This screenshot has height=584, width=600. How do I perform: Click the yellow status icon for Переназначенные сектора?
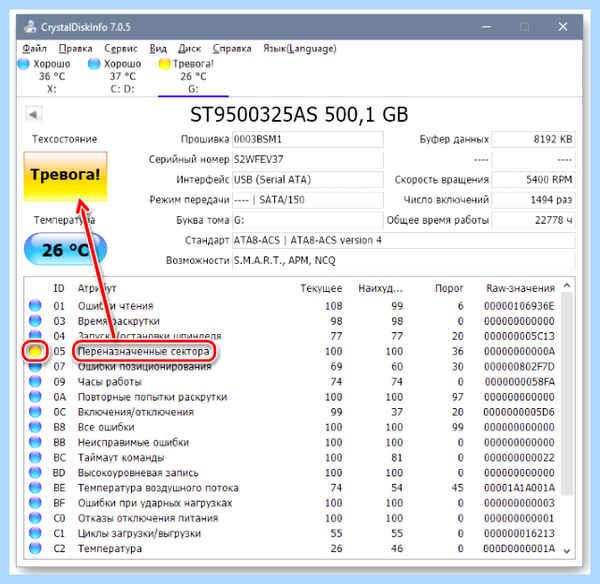[35, 351]
